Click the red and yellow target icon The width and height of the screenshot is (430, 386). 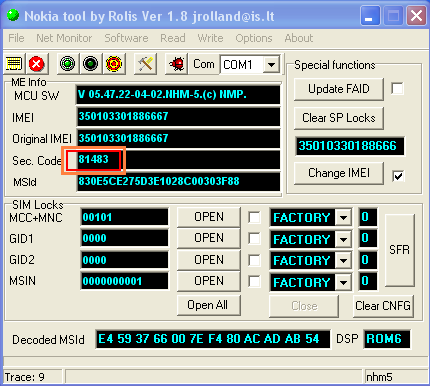pyautogui.click(x=114, y=63)
